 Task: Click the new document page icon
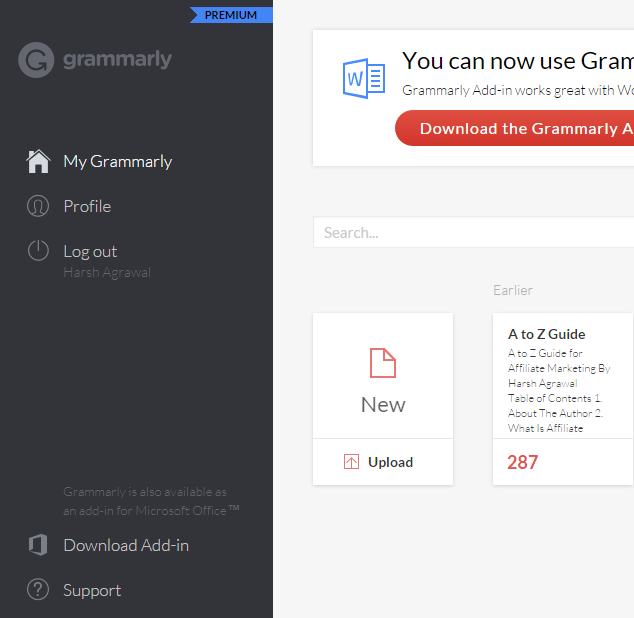pyautogui.click(x=383, y=363)
